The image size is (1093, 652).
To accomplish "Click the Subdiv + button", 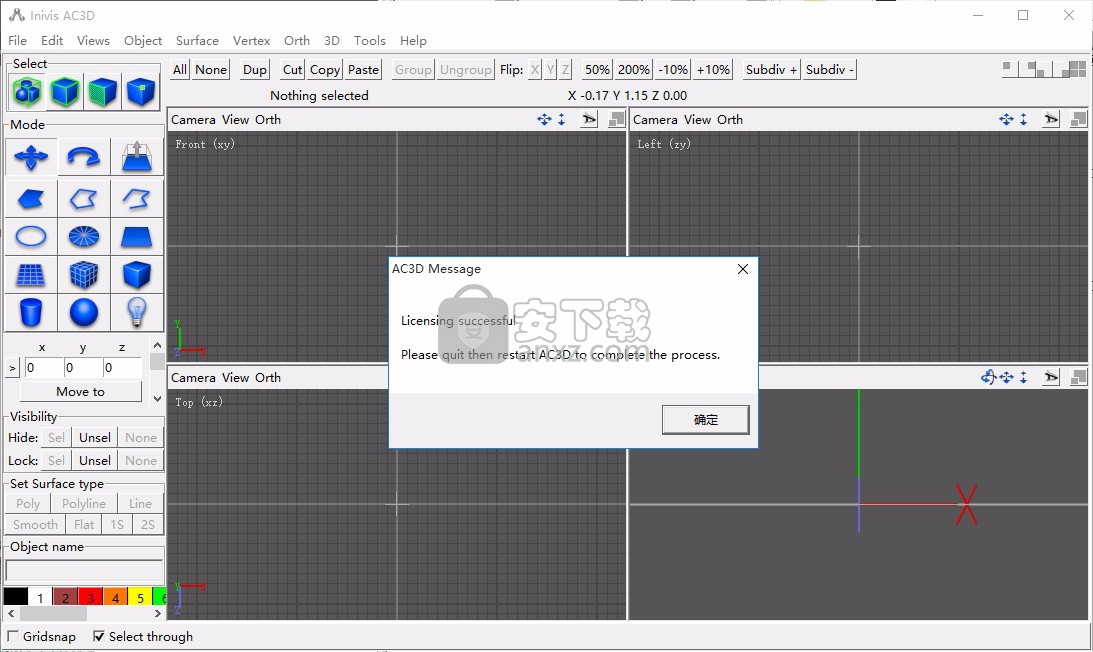I will click(x=771, y=69).
